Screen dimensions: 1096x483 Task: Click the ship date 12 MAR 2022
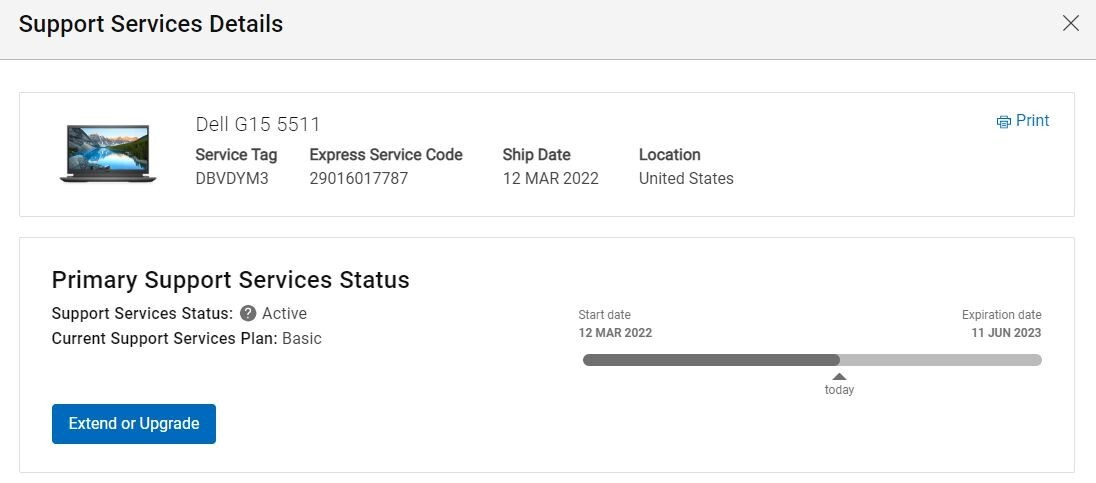[x=550, y=178]
